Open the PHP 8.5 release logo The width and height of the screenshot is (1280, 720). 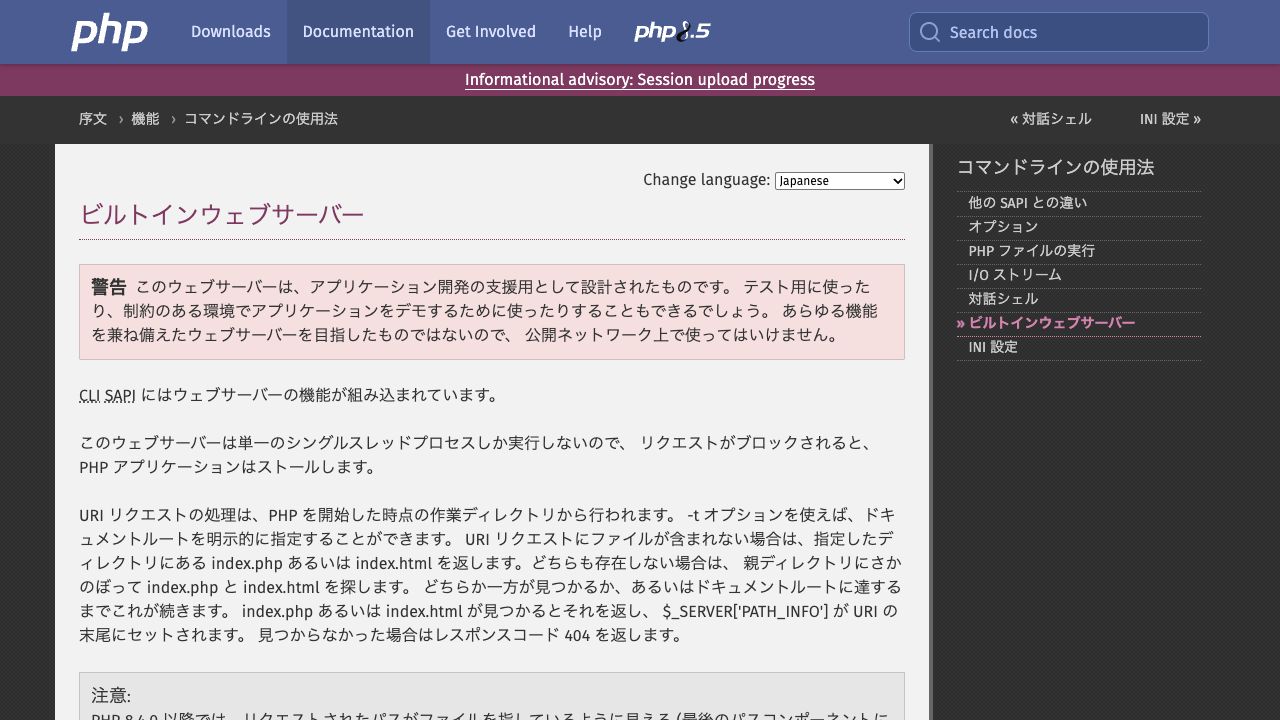click(x=672, y=32)
